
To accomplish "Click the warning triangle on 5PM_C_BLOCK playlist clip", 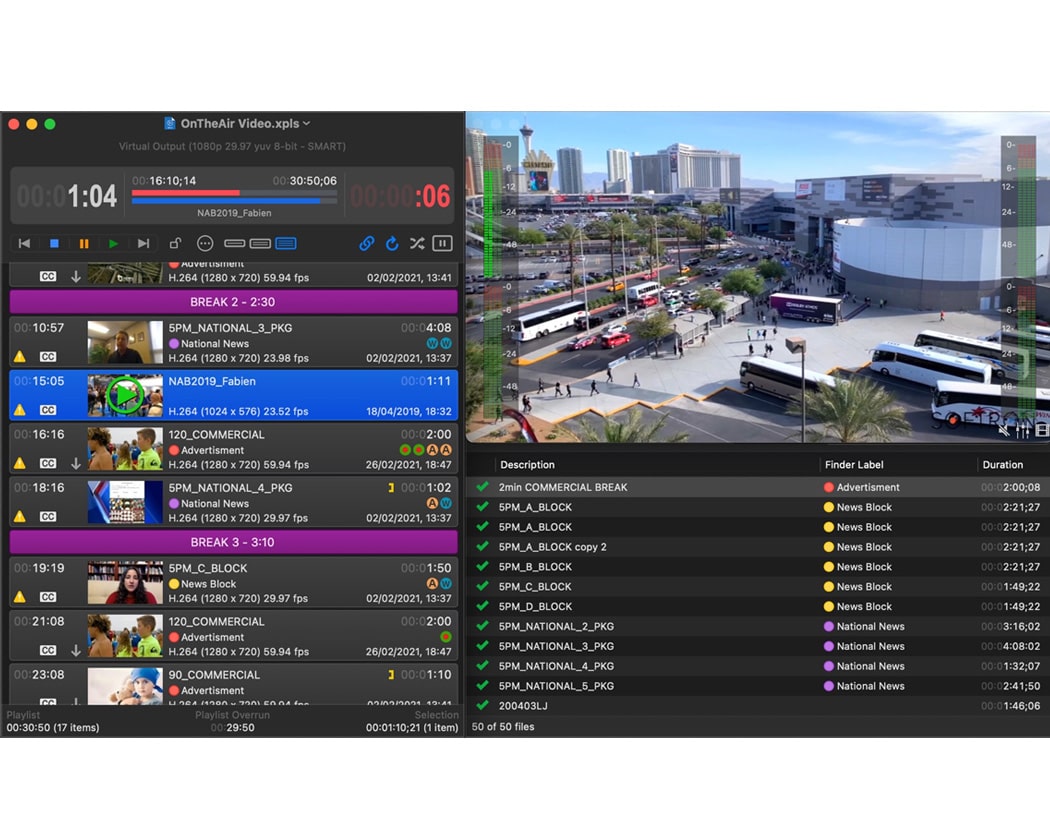I will tap(20, 597).
